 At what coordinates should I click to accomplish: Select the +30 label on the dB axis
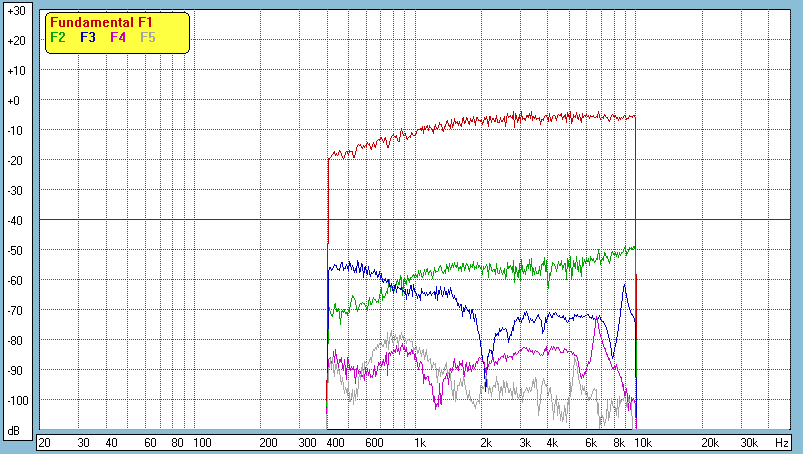click(x=15, y=11)
